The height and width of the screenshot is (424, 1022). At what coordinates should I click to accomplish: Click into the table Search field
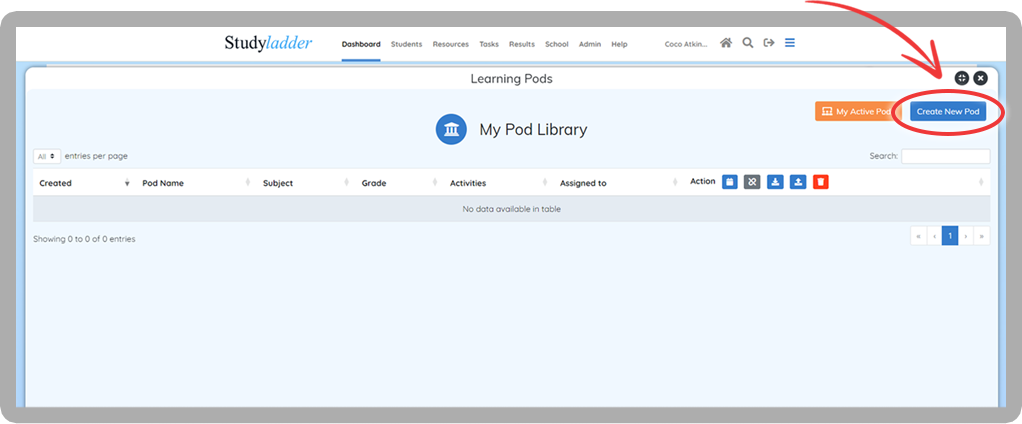click(x=945, y=157)
